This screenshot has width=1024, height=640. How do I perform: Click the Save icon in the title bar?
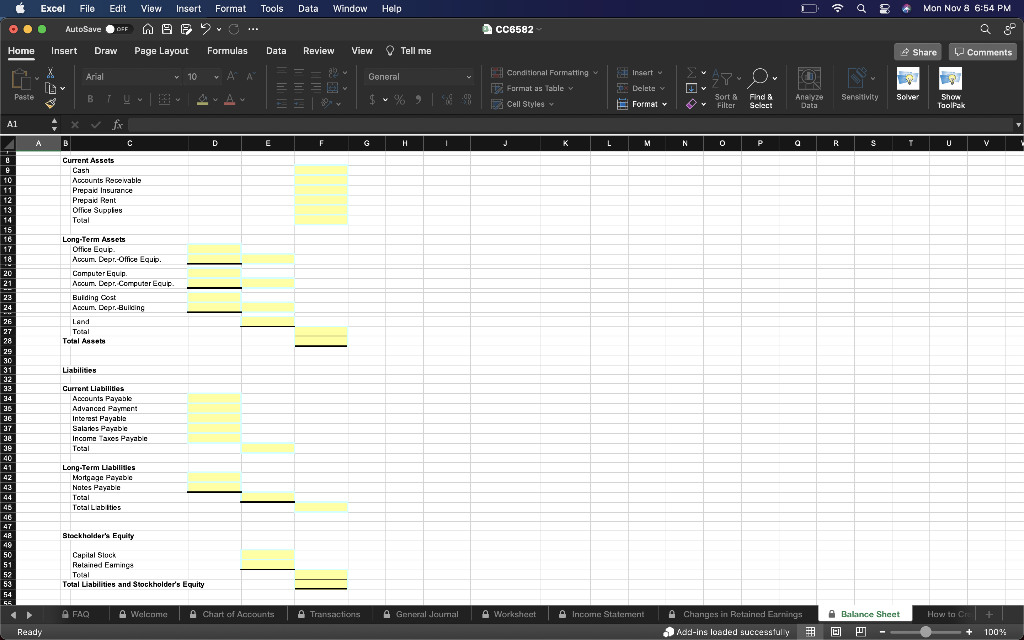[167, 29]
